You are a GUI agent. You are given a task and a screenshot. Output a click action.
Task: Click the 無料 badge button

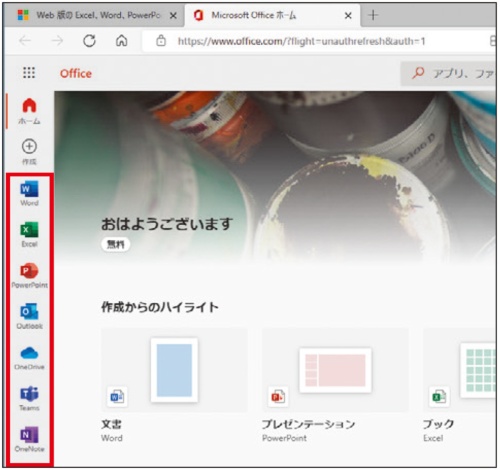pyautogui.click(x=115, y=244)
